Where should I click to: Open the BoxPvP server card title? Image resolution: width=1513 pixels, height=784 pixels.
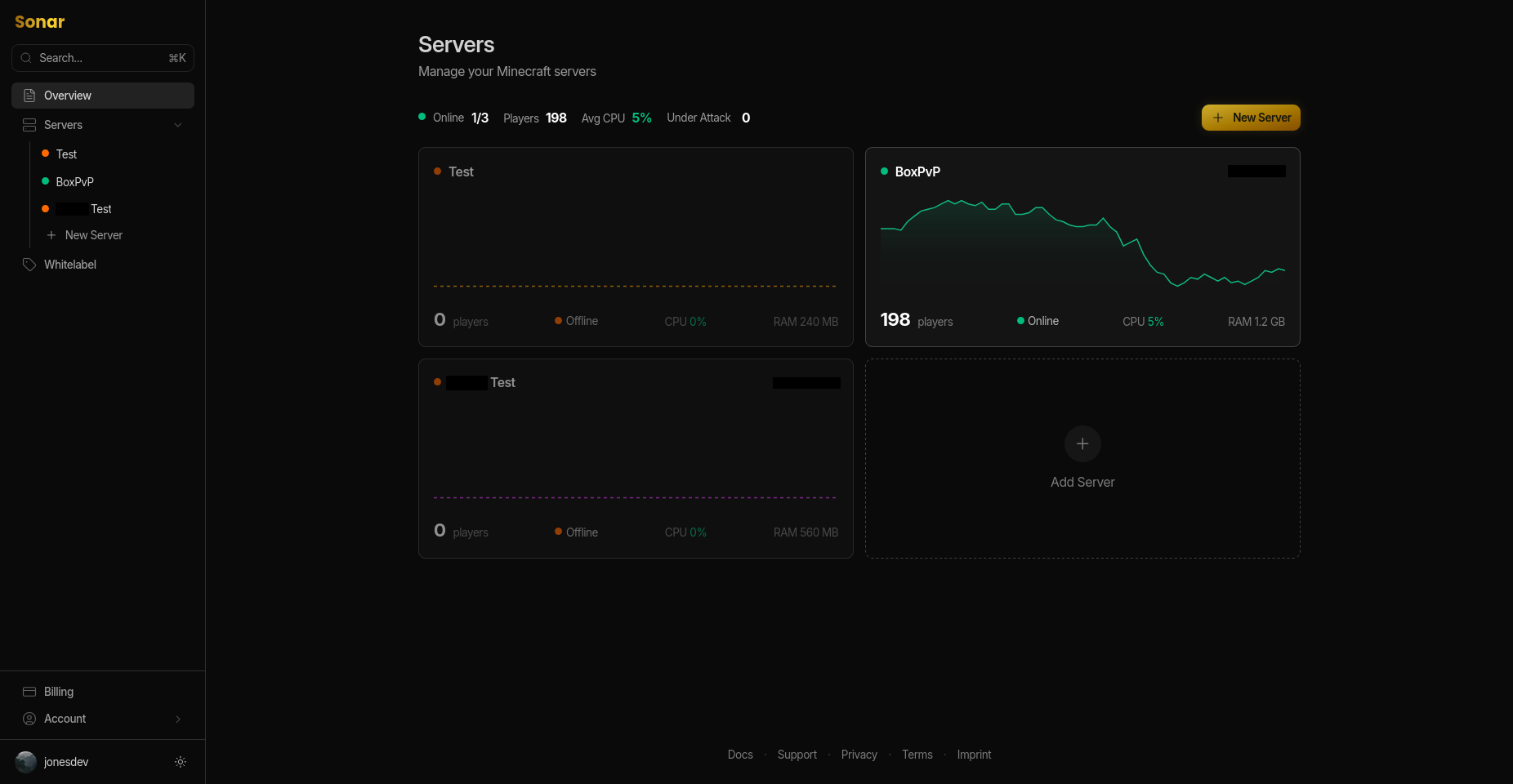(x=917, y=171)
